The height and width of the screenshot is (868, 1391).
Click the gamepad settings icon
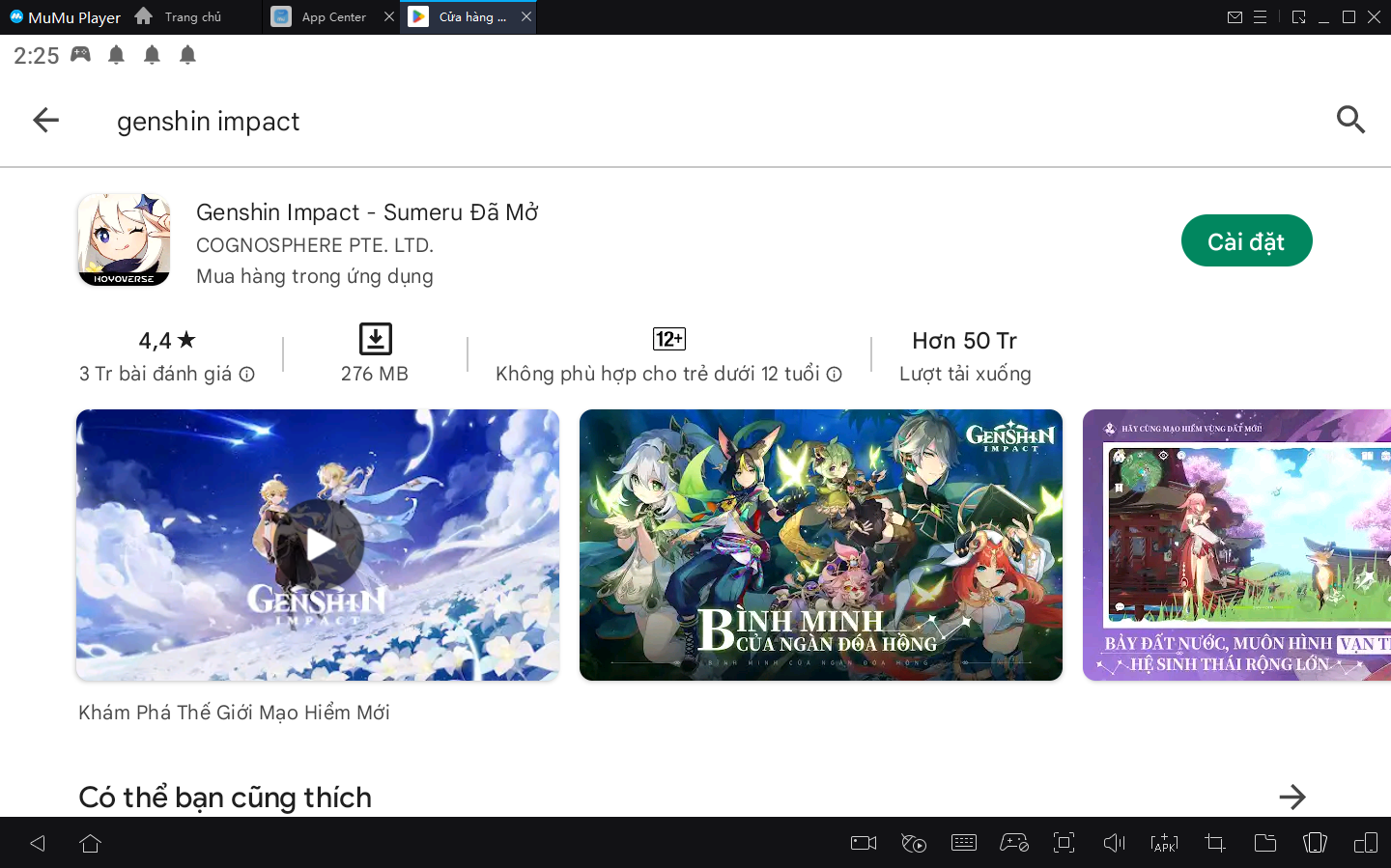pyautogui.click(x=1013, y=843)
